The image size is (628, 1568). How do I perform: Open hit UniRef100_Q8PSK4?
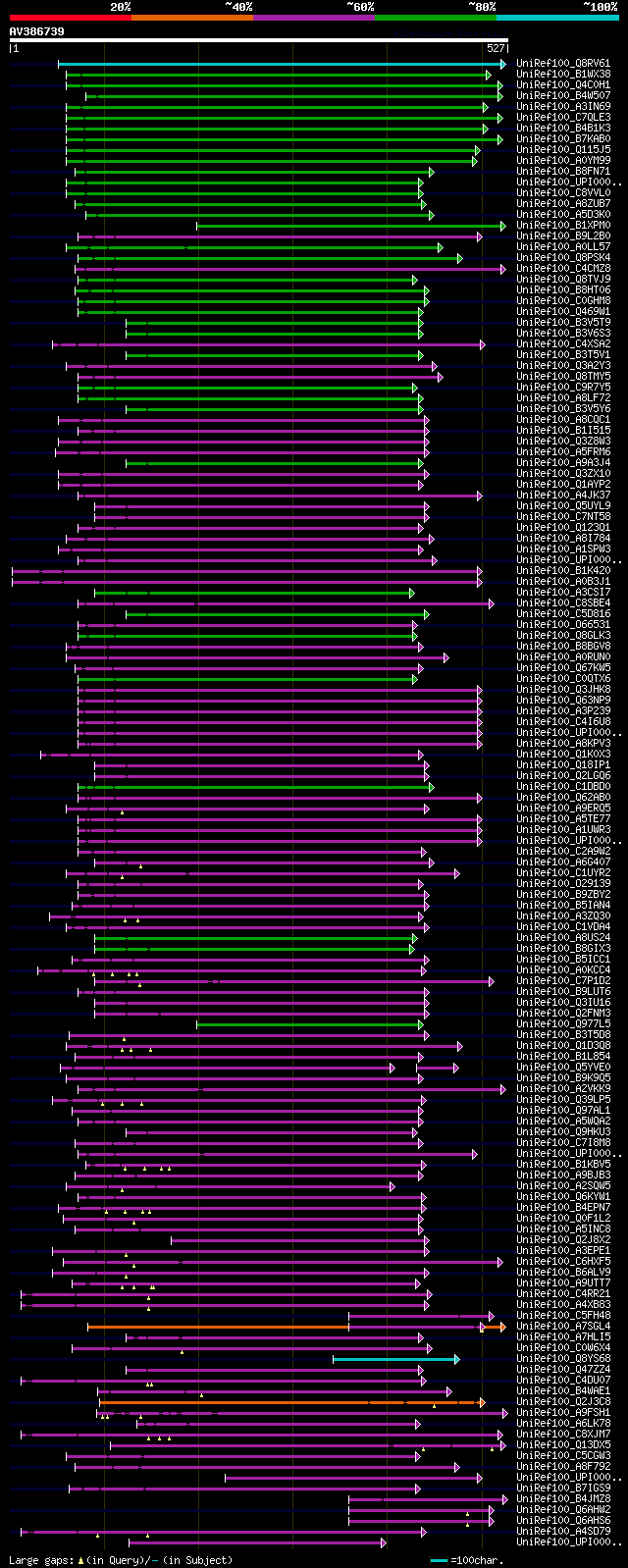click(x=563, y=258)
